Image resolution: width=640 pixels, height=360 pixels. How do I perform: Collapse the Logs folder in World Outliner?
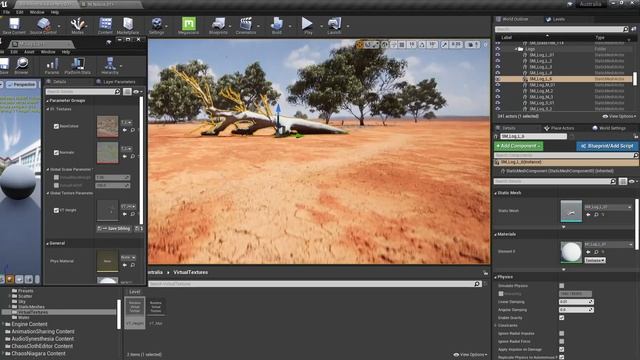(516, 49)
